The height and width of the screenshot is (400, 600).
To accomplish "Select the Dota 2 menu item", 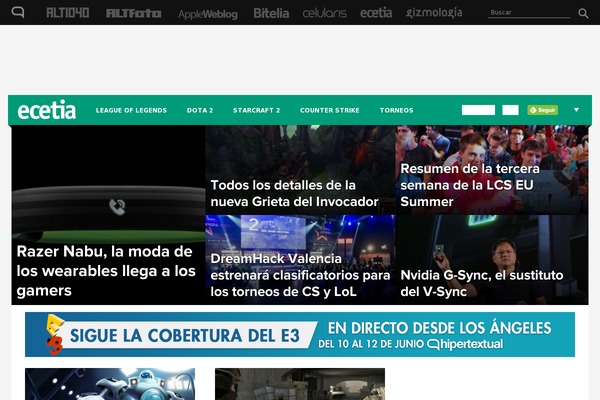I will (200, 110).
